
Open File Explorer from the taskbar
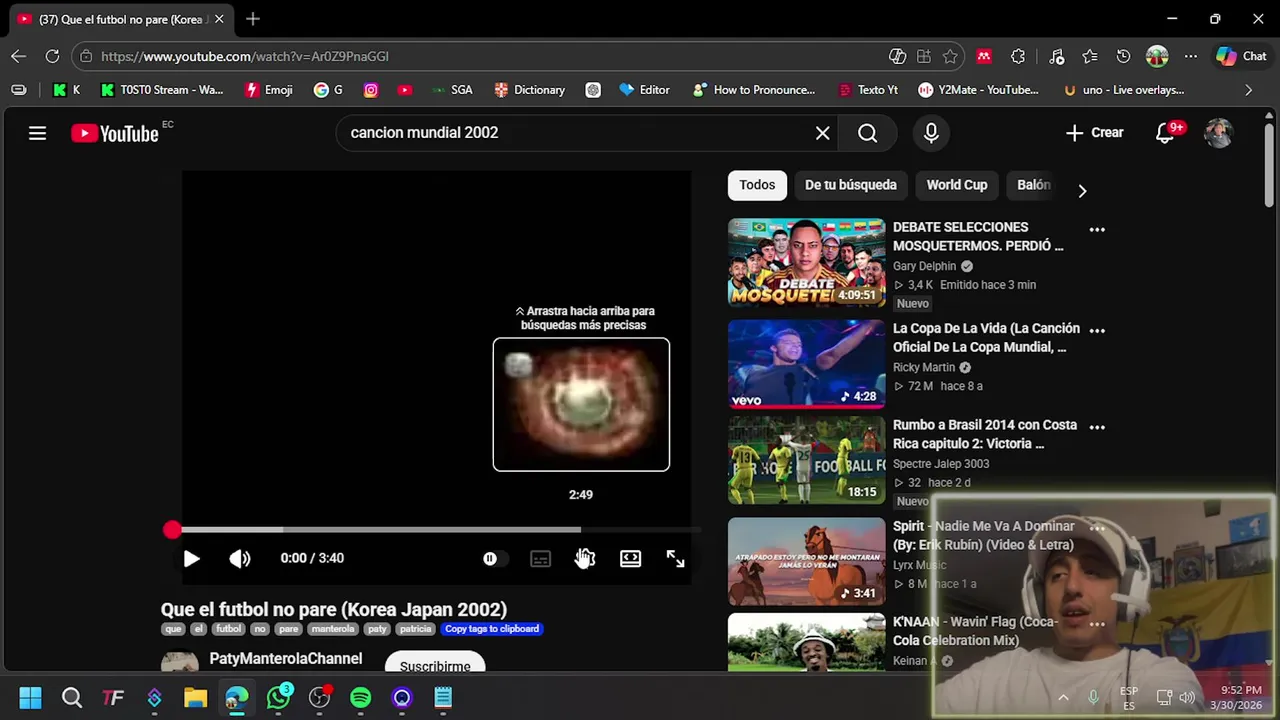(195, 697)
